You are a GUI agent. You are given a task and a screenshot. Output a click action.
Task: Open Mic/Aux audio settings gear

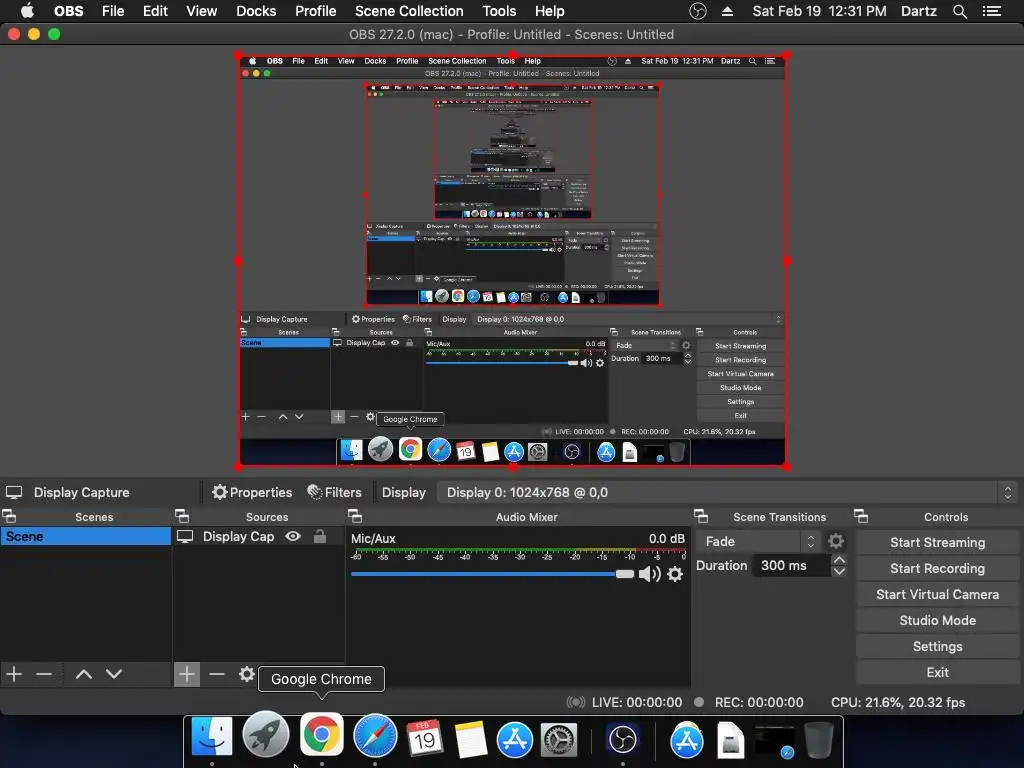pos(675,574)
